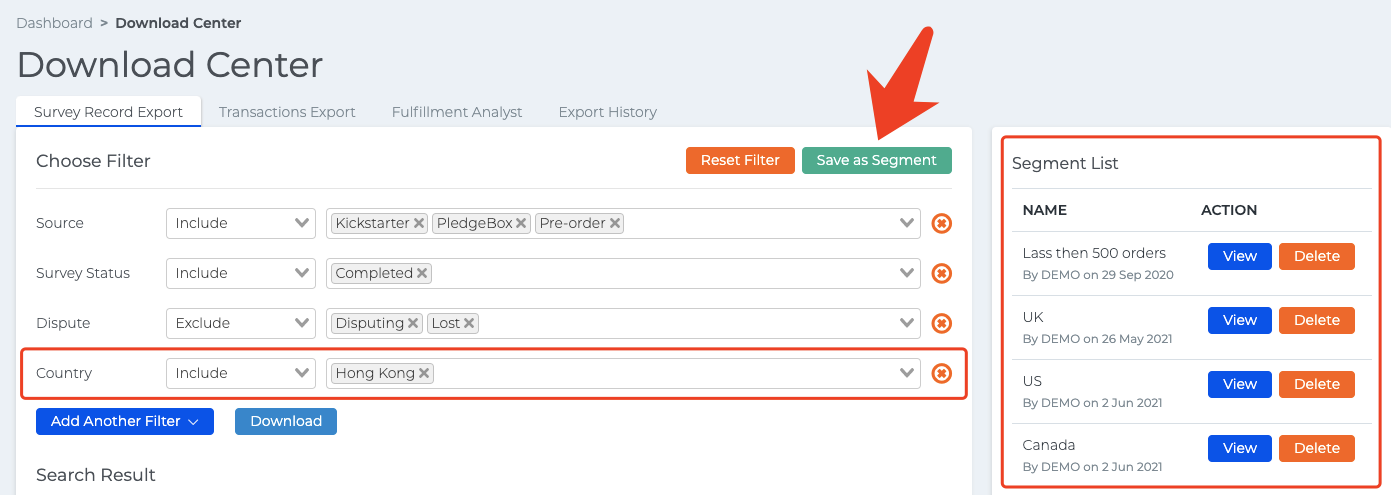Screen dimensions: 1391x495
Task: Click the Save as Segment button
Action: 876,160
